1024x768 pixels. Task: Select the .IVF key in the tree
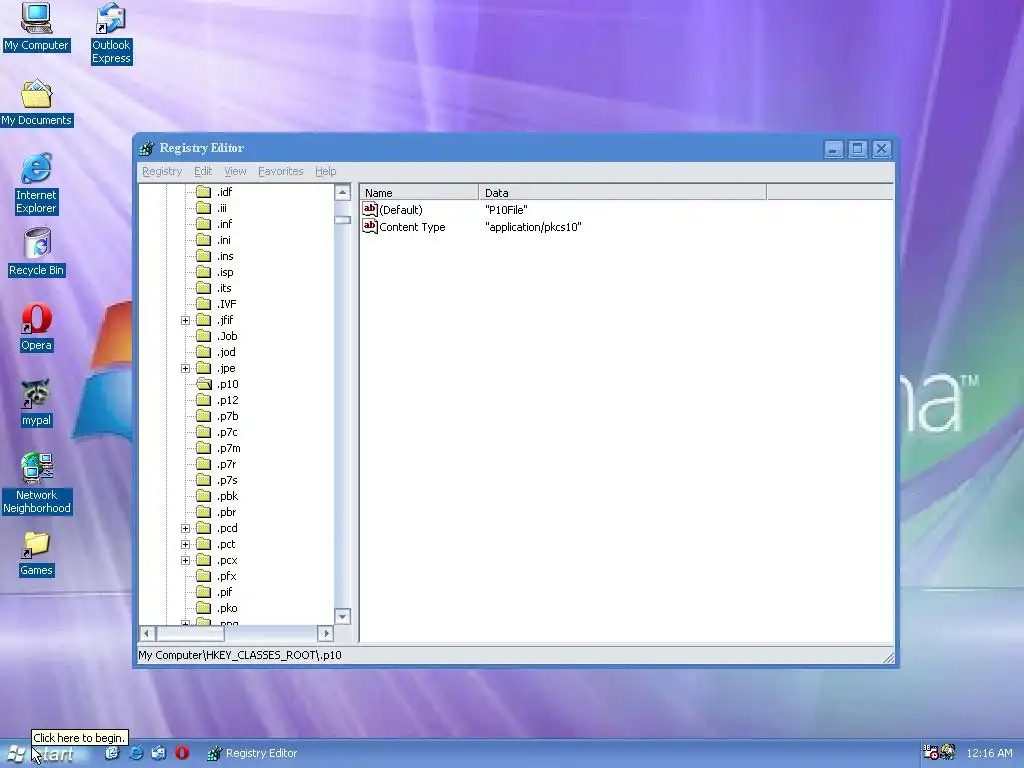(x=227, y=304)
